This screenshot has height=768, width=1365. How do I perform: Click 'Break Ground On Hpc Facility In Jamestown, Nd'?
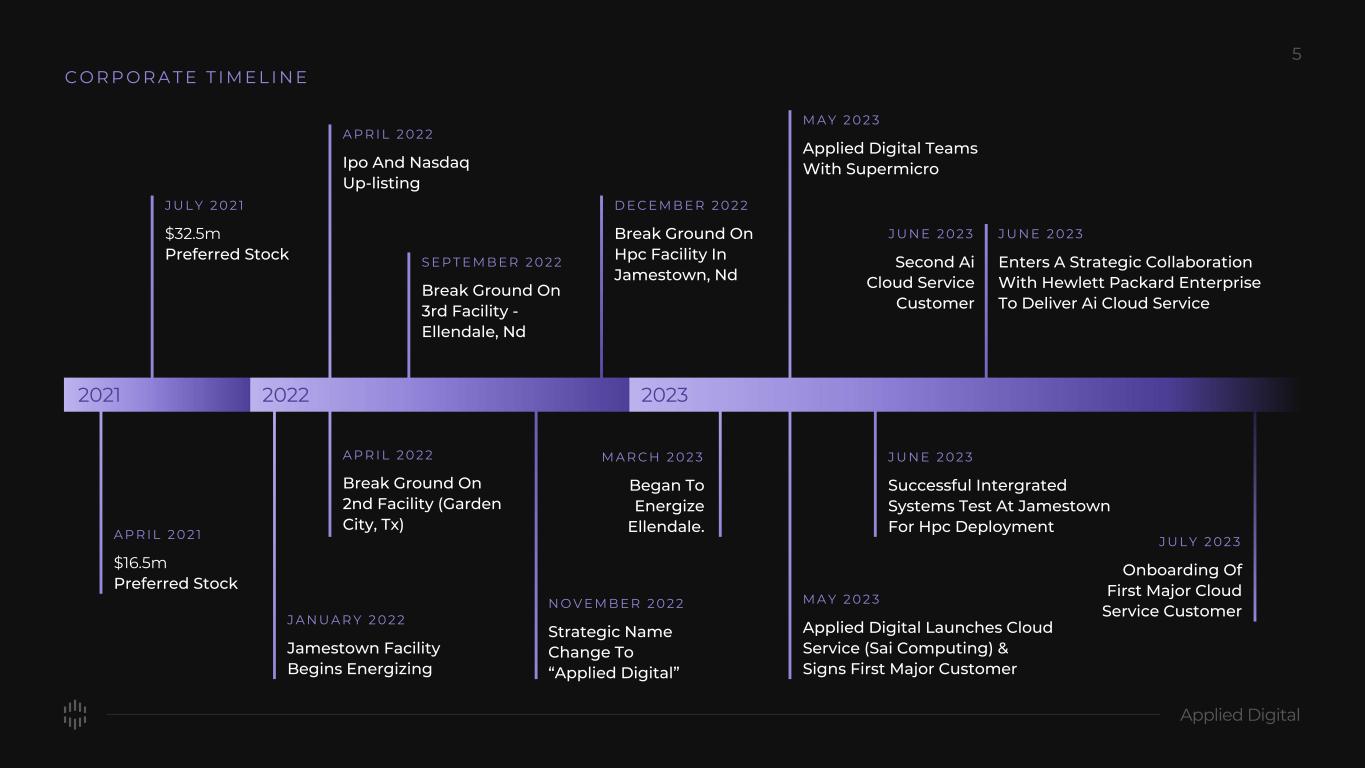pyautogui.click(x=684, y=254)
